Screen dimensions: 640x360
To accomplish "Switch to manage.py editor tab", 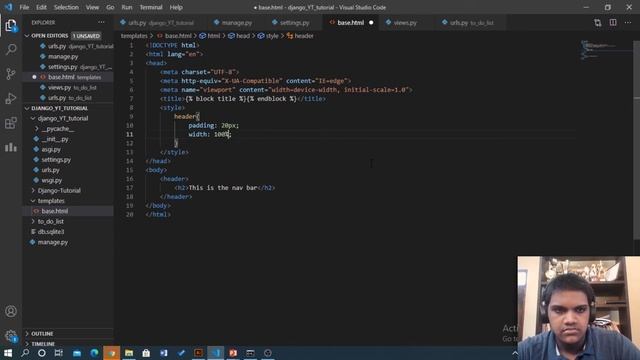I will pos(236,22).
